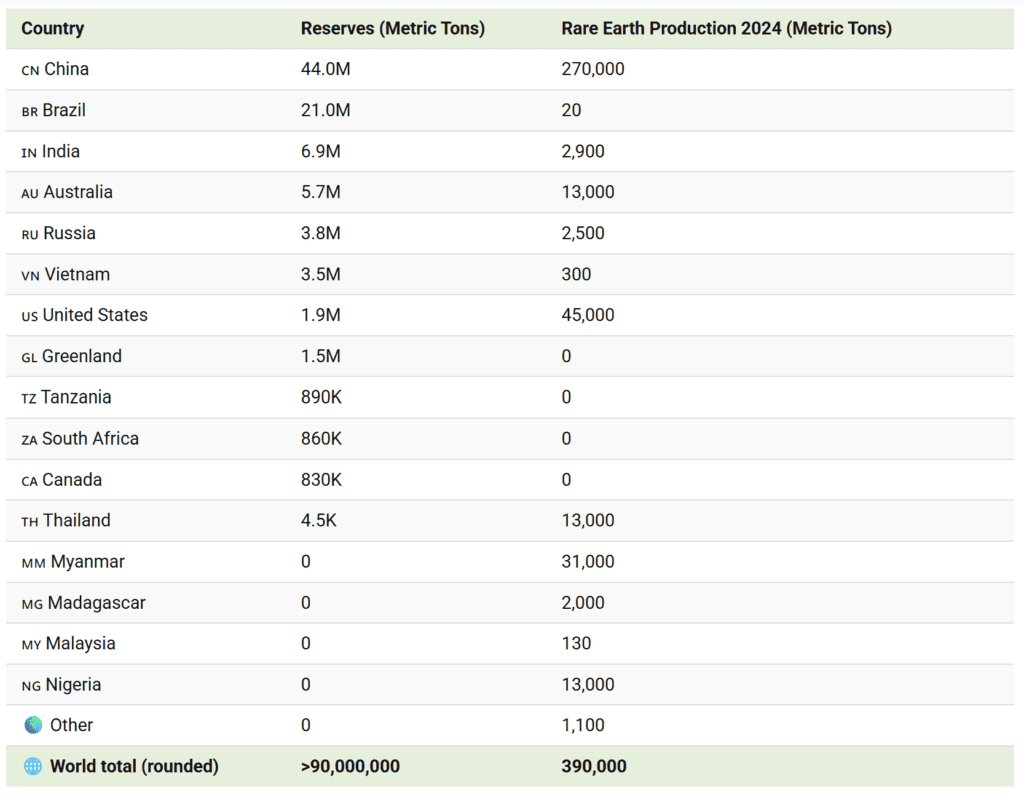Click the Country column header

tap(52, 28)
